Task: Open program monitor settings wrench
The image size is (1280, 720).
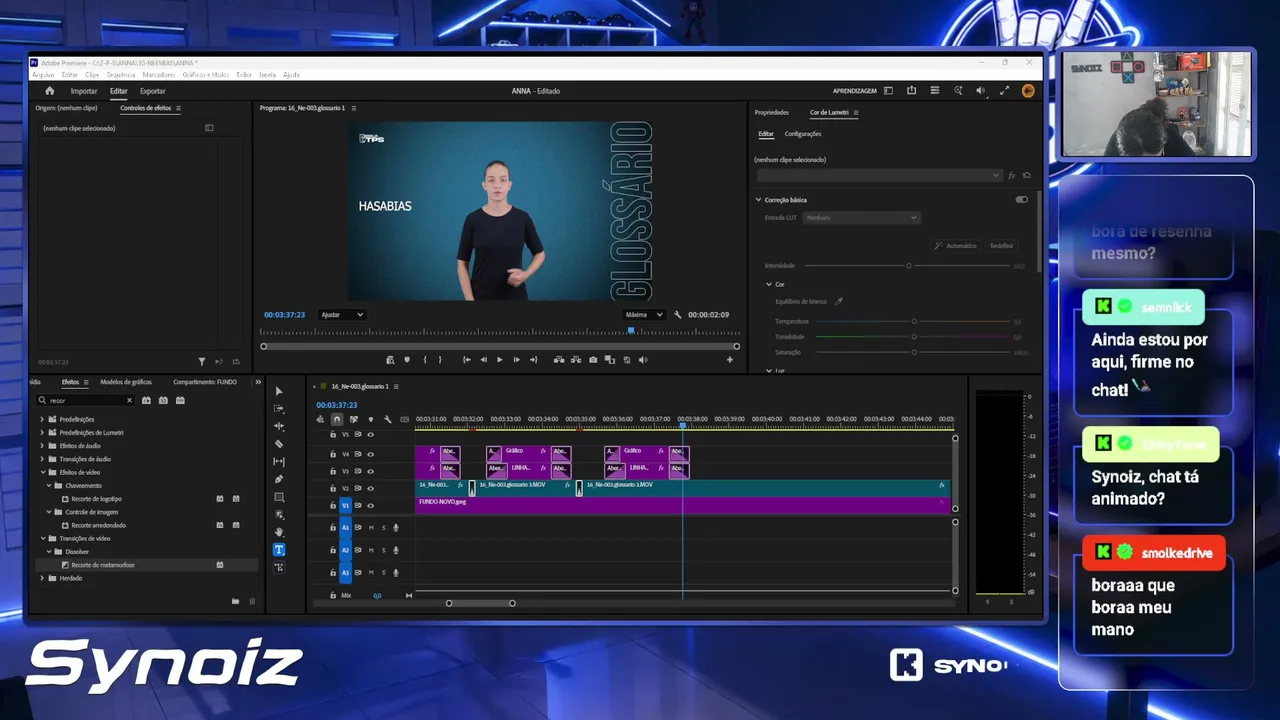Action: point(678,315)
